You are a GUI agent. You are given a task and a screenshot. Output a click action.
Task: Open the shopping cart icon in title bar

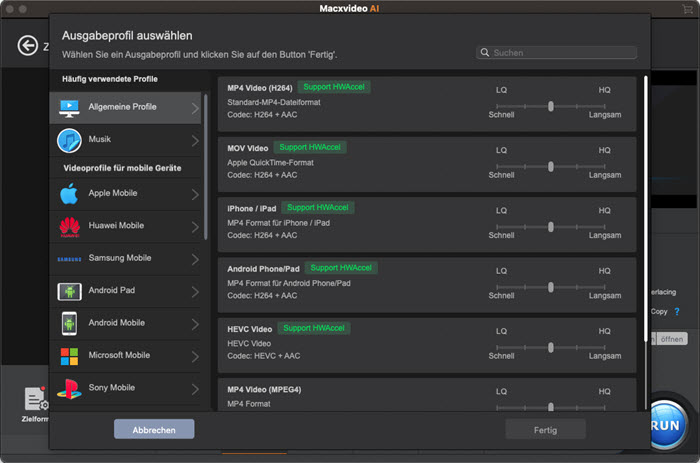[687, 9]
